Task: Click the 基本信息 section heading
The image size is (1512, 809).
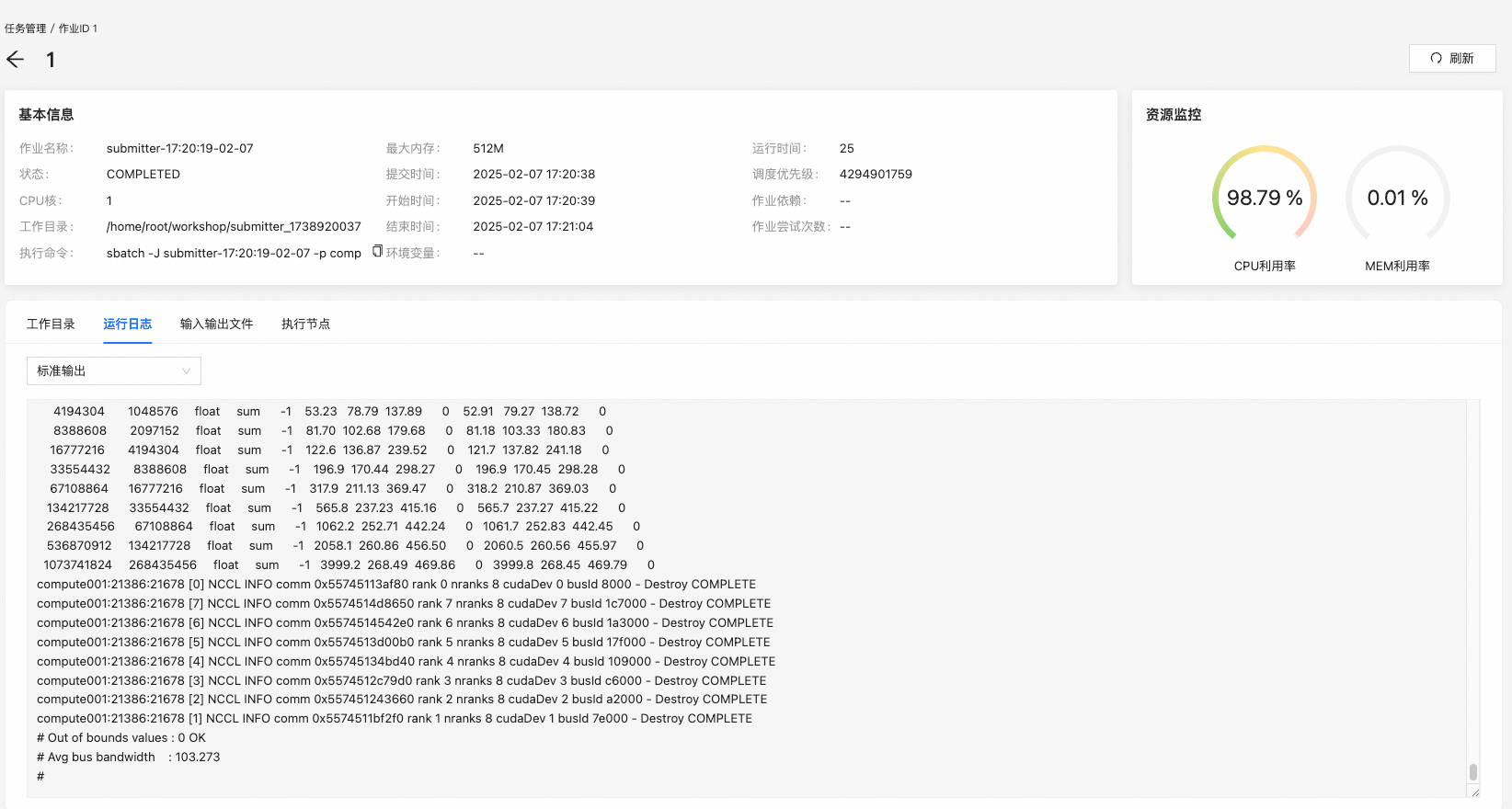Action: [46, 115]
